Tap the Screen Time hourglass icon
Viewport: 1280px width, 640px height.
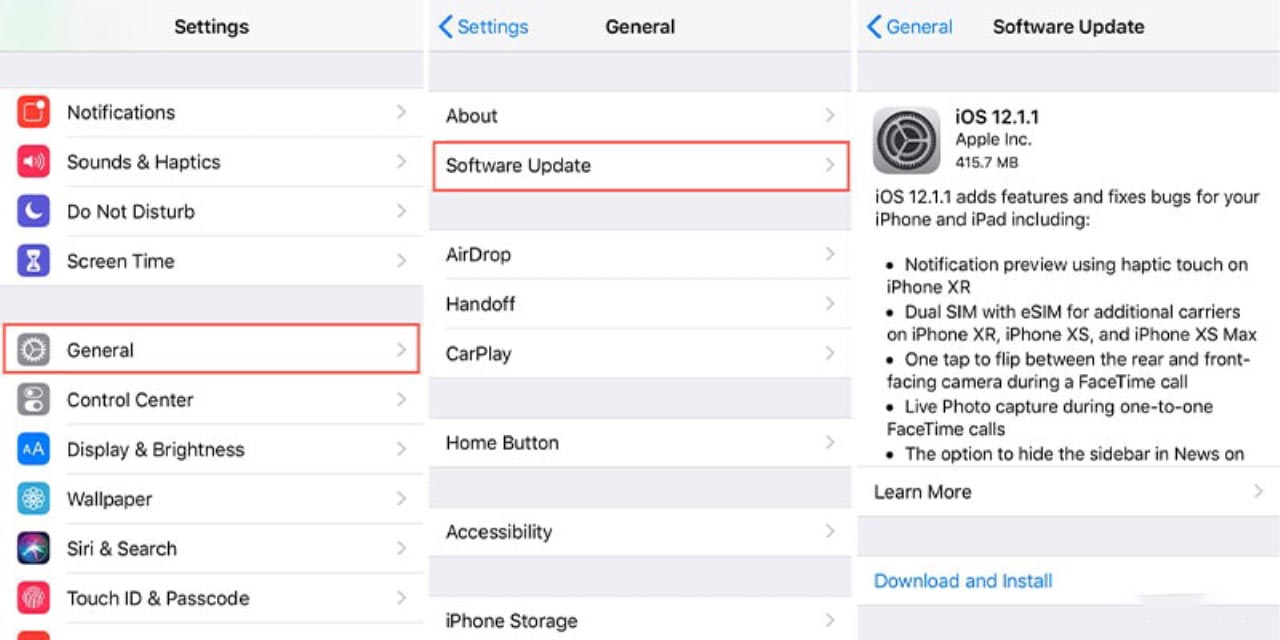click(x=34, y=261)
